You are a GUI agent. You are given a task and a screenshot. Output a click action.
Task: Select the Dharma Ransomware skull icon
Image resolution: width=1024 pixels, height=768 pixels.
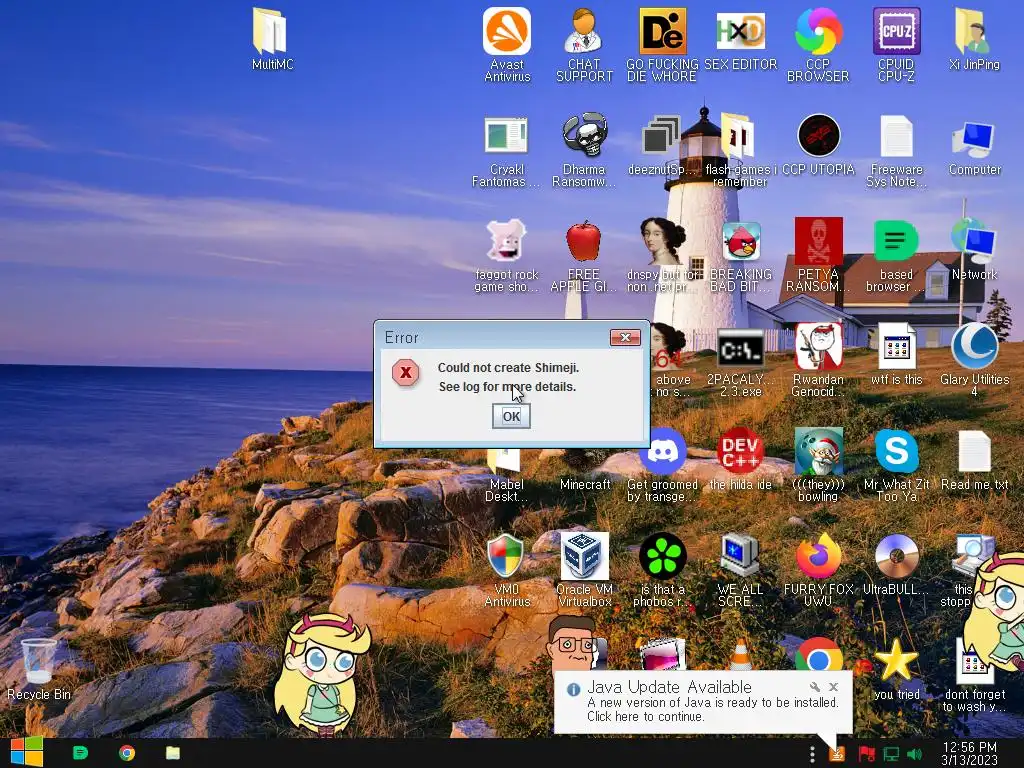[x=584, y=136]
